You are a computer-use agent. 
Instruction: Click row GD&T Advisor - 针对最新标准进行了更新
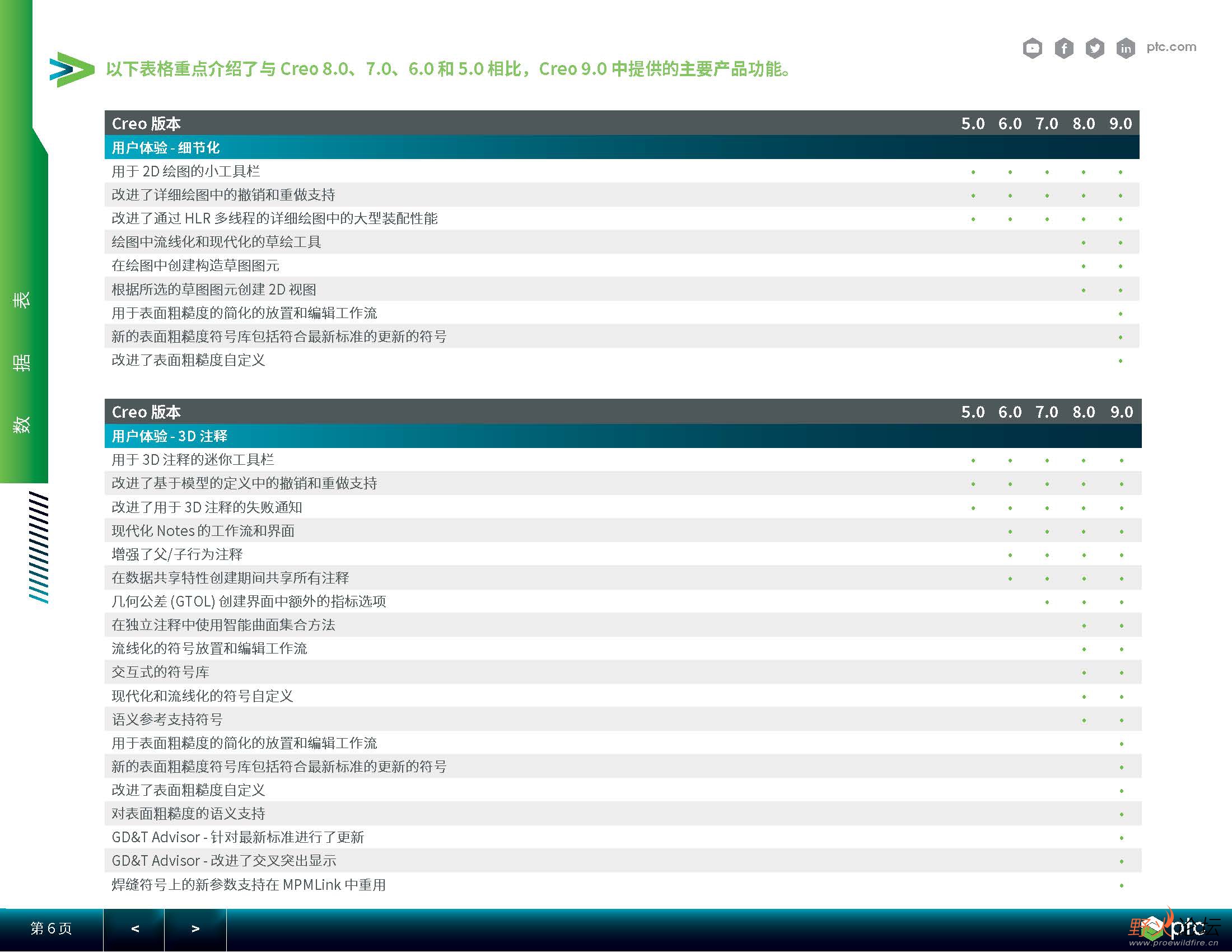pos(623,838)
